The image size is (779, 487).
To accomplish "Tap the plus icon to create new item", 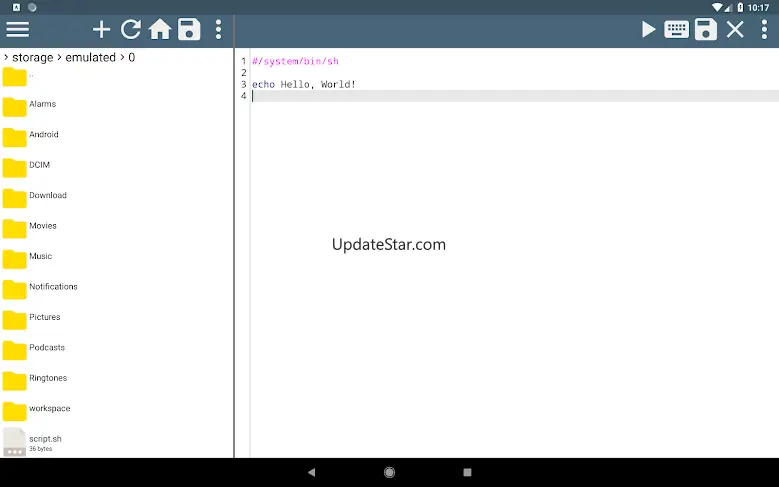I will (x=101, y=30).
